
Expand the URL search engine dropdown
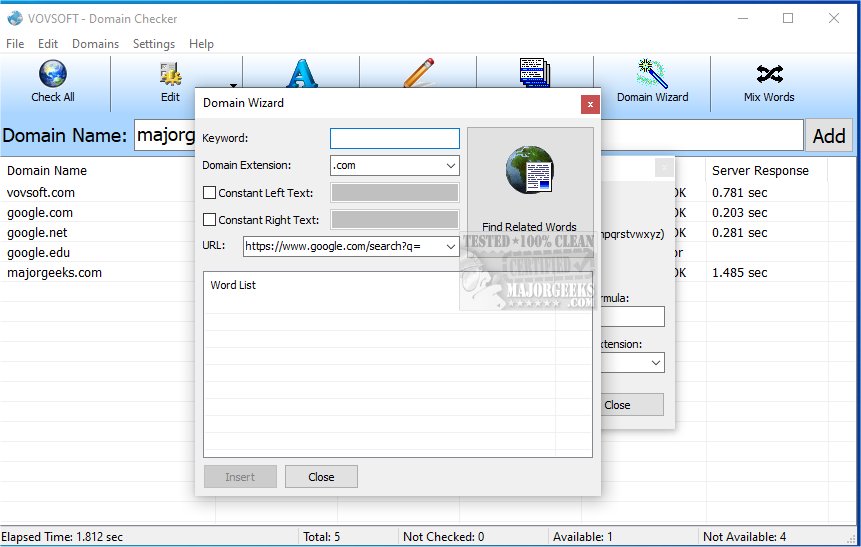(450, 247)
